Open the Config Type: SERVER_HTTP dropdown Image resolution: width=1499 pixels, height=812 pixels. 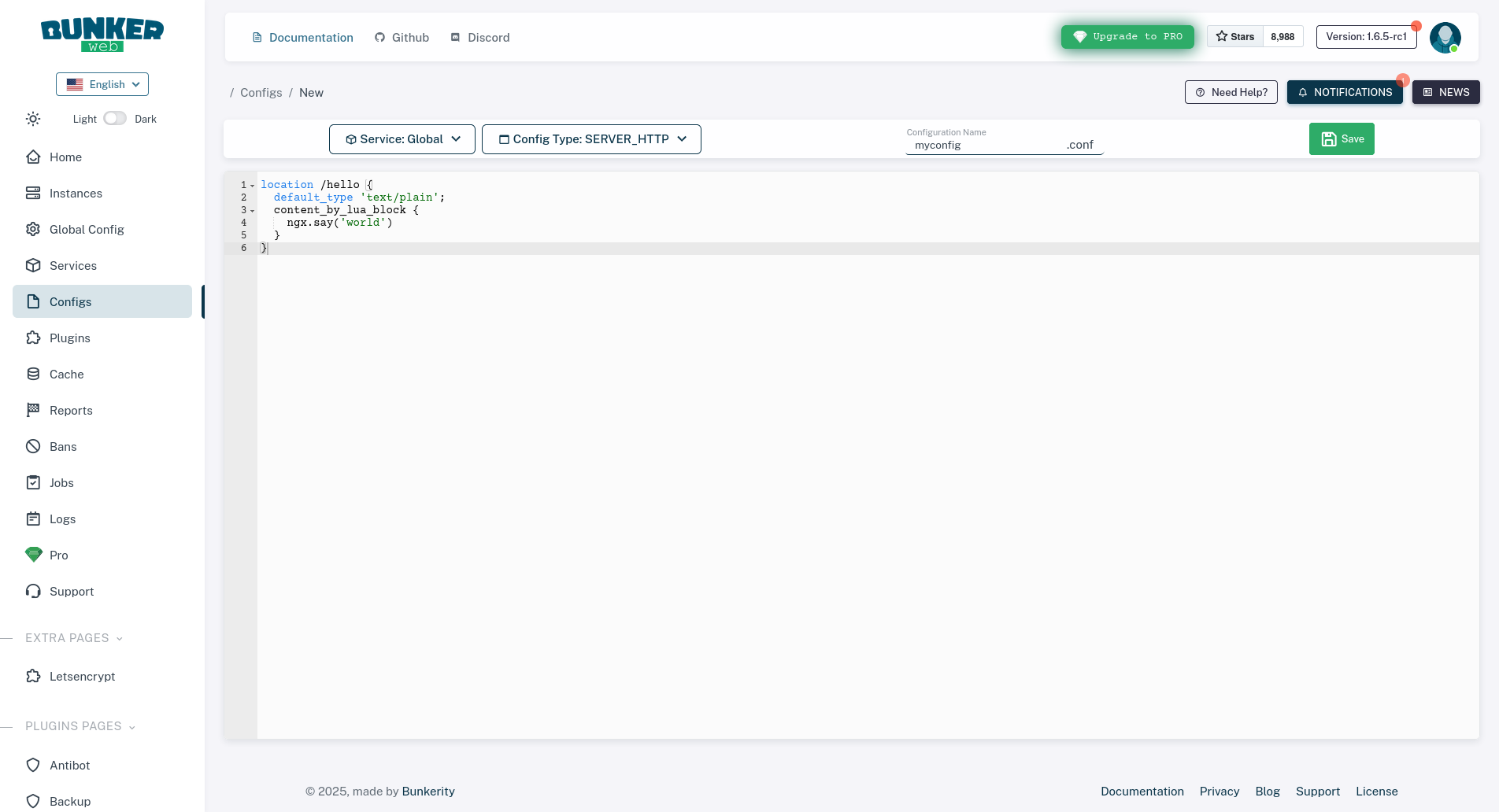(x=591, y=138)
